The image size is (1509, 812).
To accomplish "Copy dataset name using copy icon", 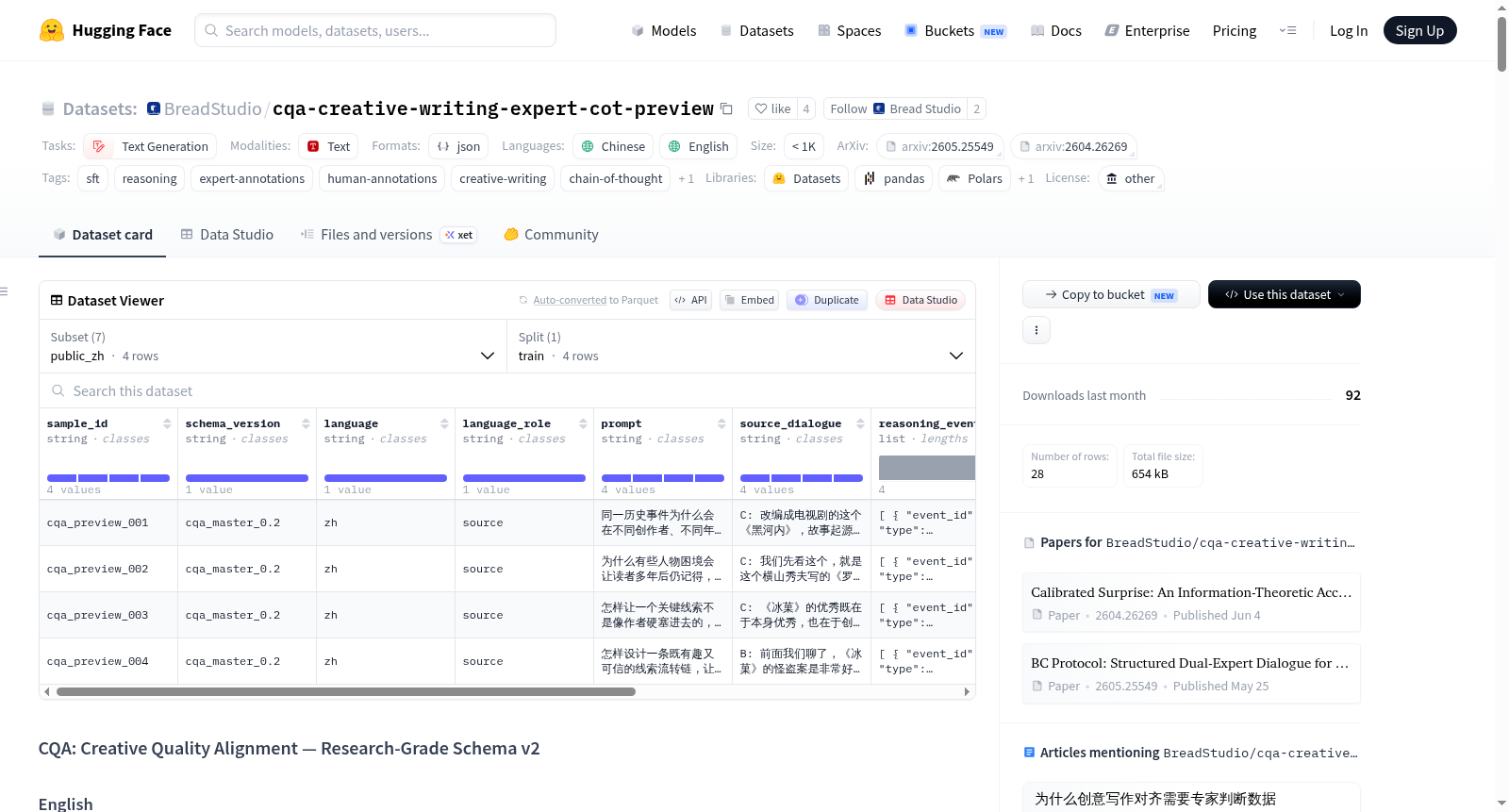I will (726, 108).
